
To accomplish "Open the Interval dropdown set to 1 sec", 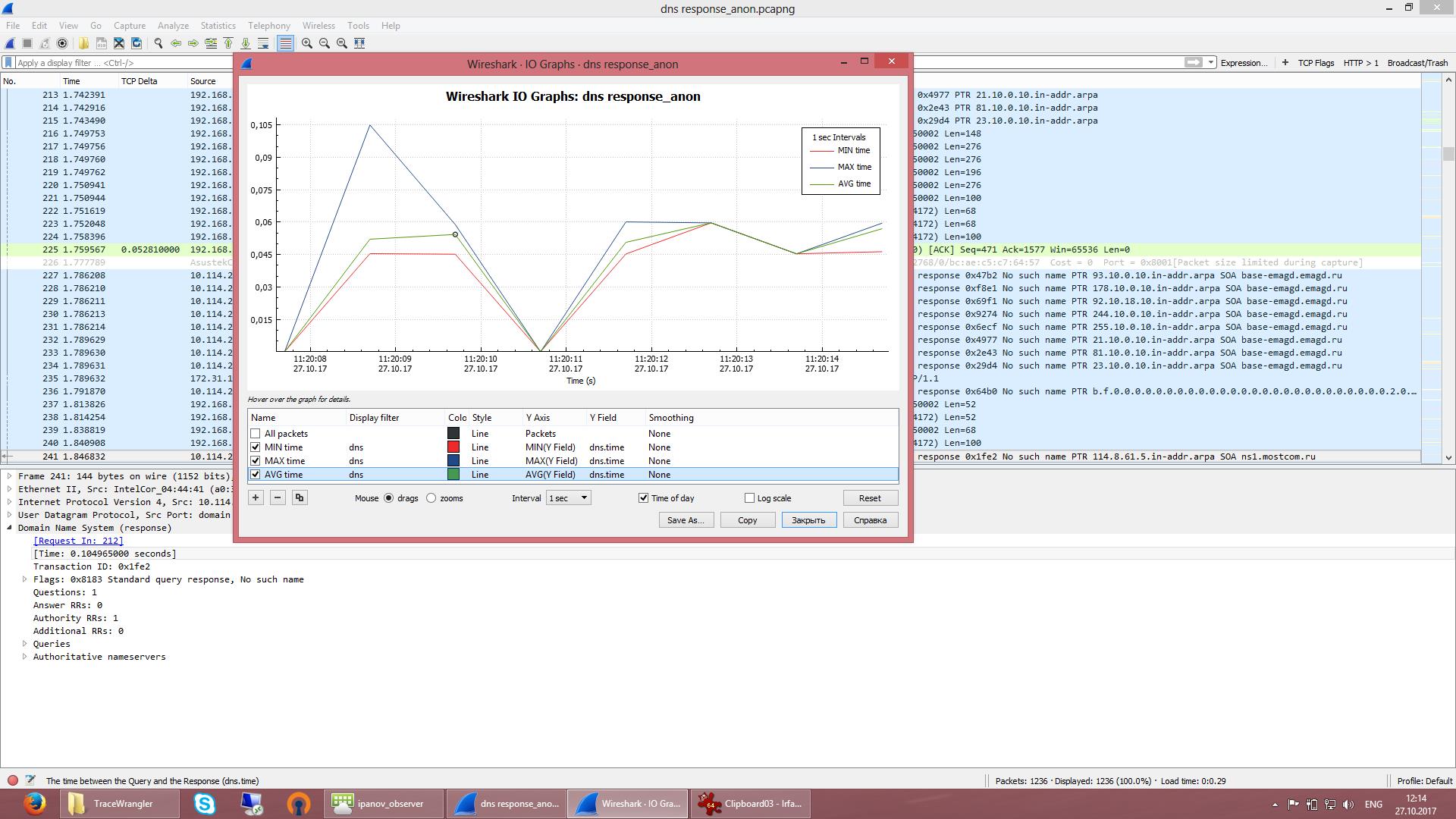I will 568,498.
